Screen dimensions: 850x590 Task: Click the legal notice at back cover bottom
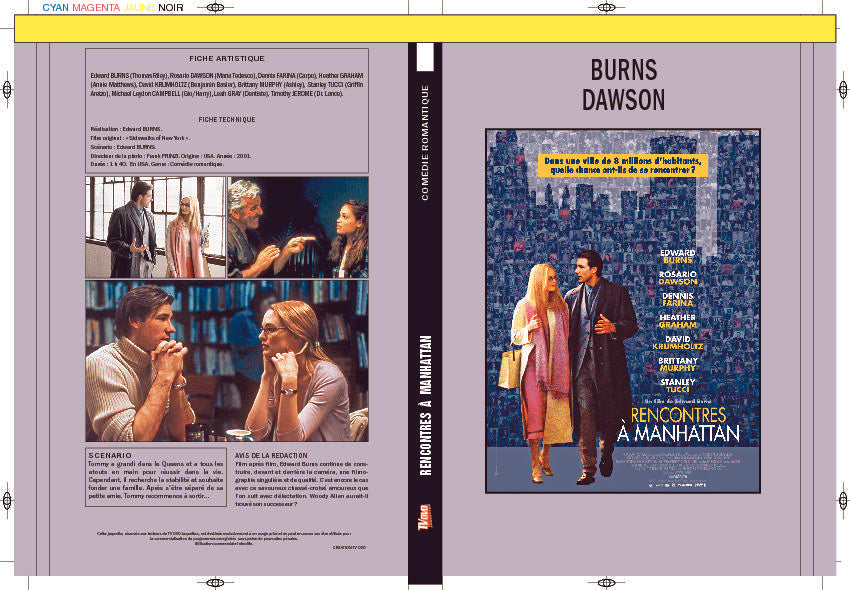click(224, 538)
